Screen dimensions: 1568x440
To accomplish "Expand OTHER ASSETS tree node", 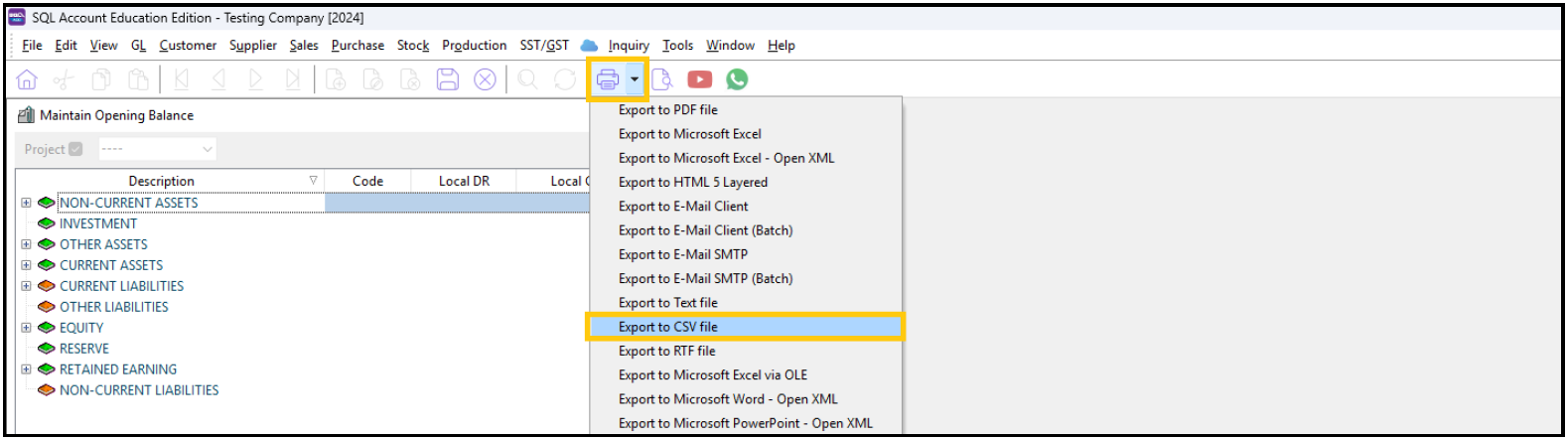I will coord(26,244).
